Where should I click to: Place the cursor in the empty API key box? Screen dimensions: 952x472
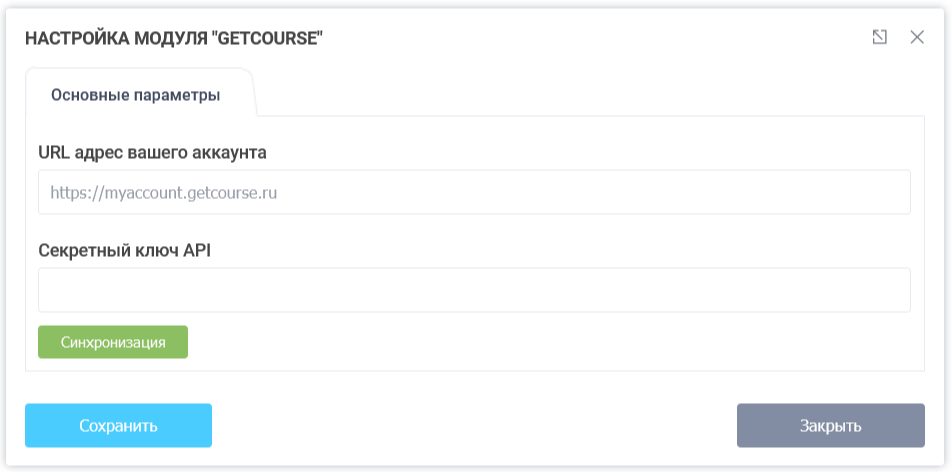click(474, 290)
